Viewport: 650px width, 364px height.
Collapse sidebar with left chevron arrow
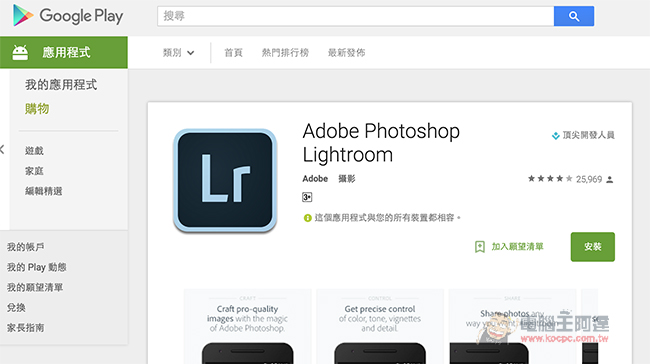(2, 149)
